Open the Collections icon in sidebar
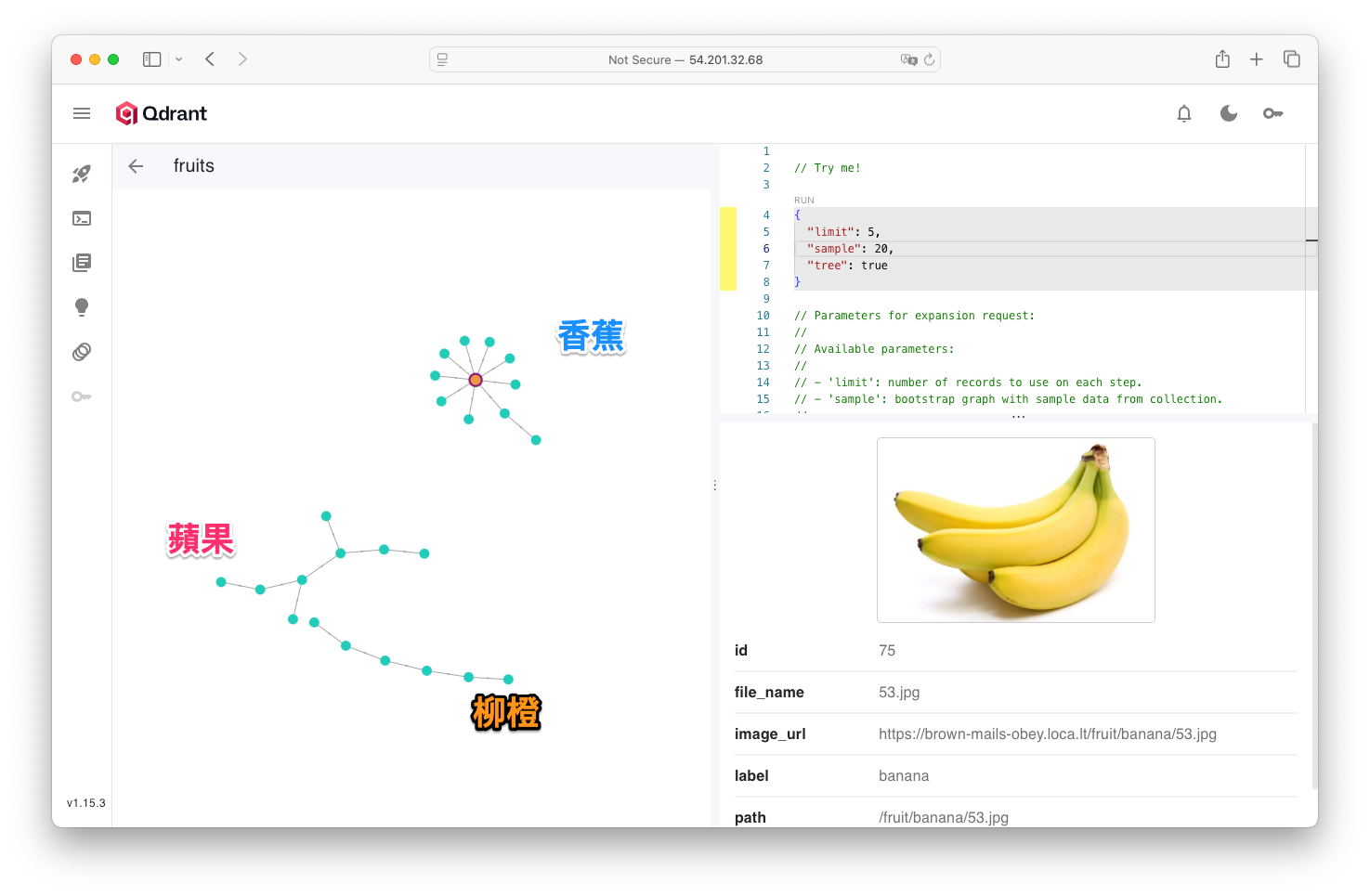 pos(82,263)
